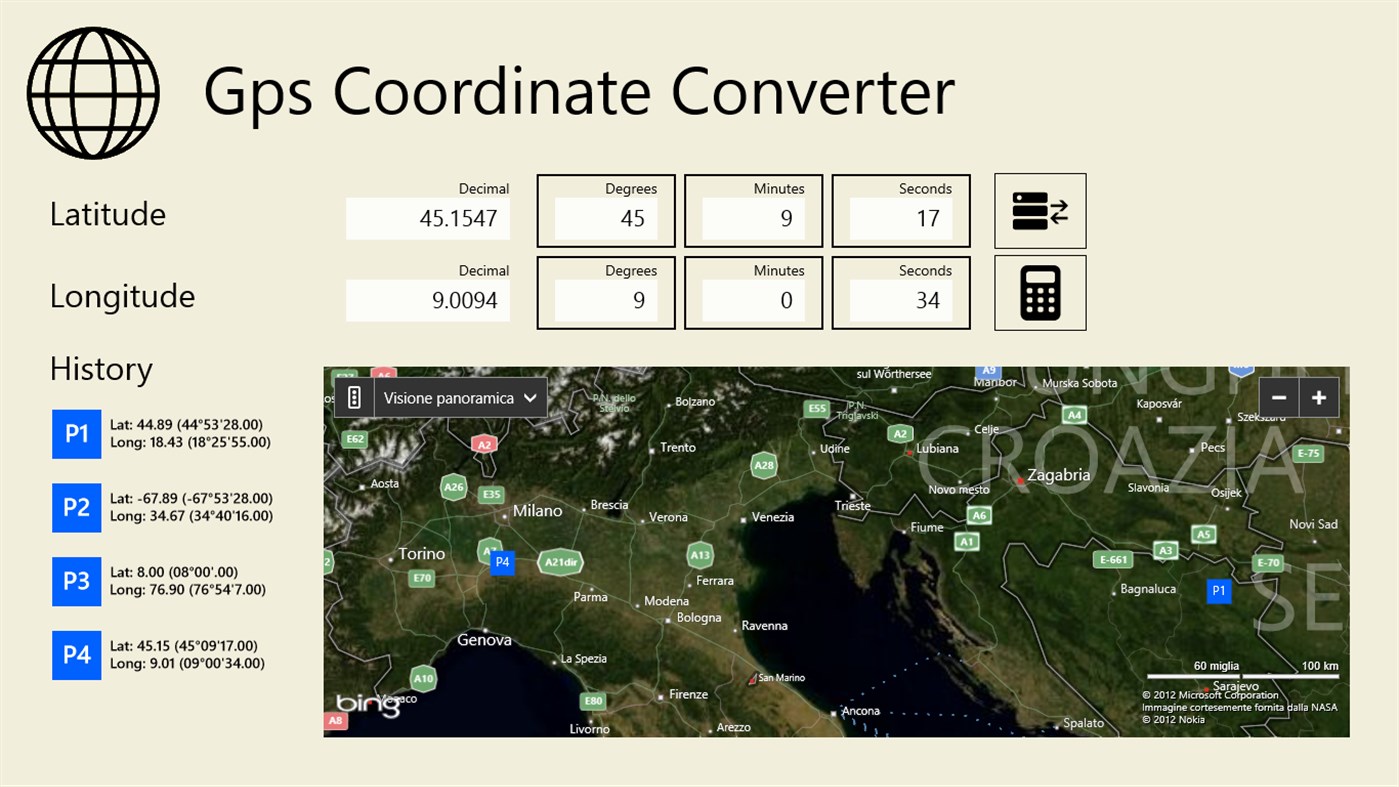Click the Longitude Seconds field

pos(900,300)
